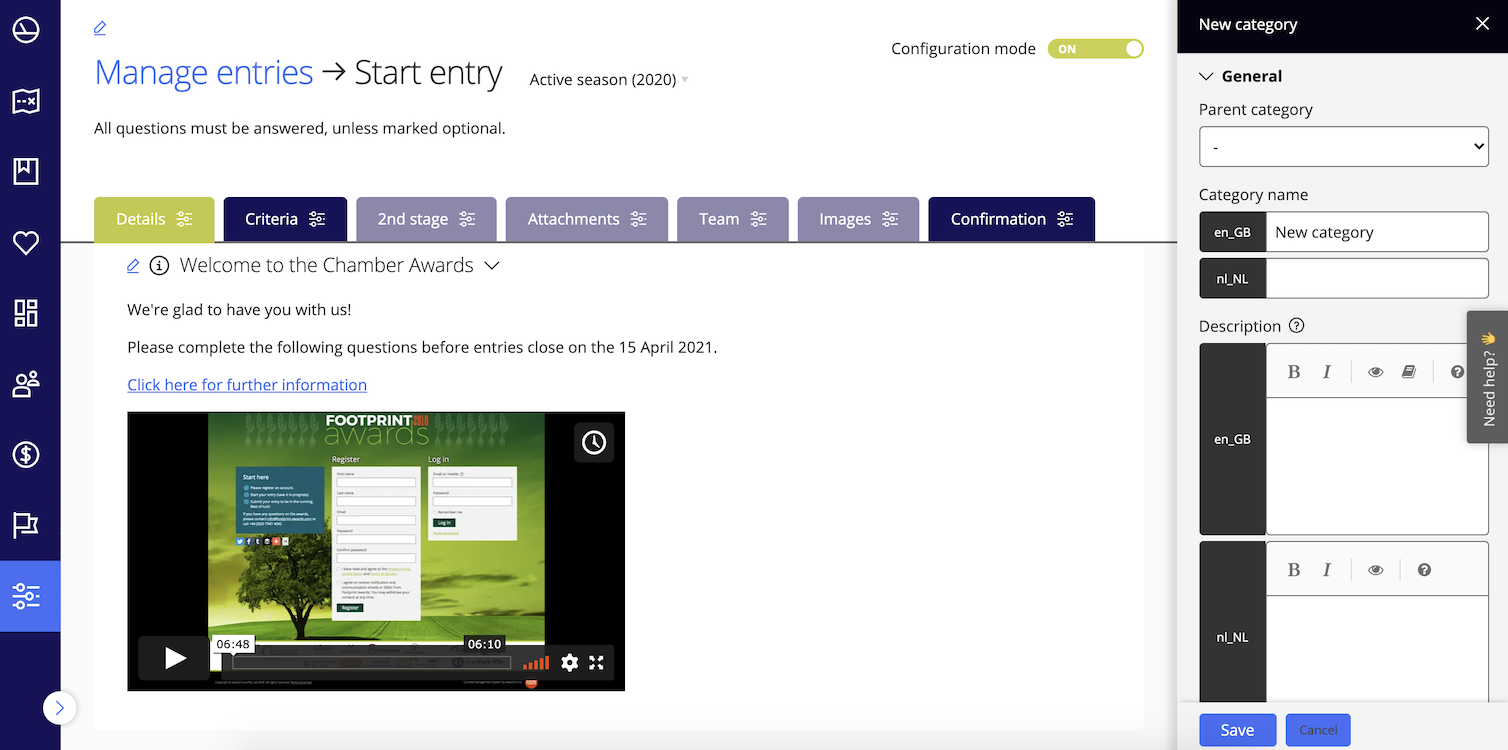Save the new category

(x=1237, y=730)
